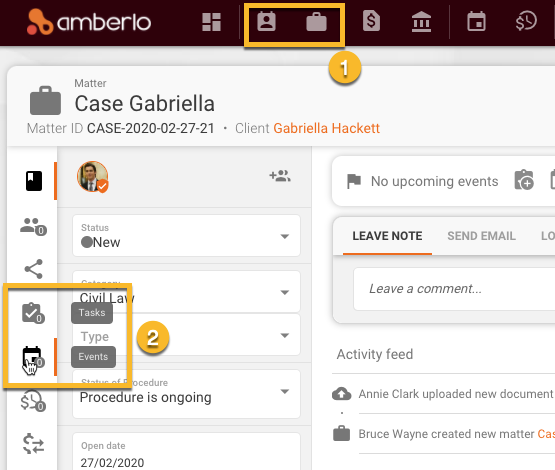Open Contacts from top navigation
Screen dimensions: 555x470
[x=266, y=22]
